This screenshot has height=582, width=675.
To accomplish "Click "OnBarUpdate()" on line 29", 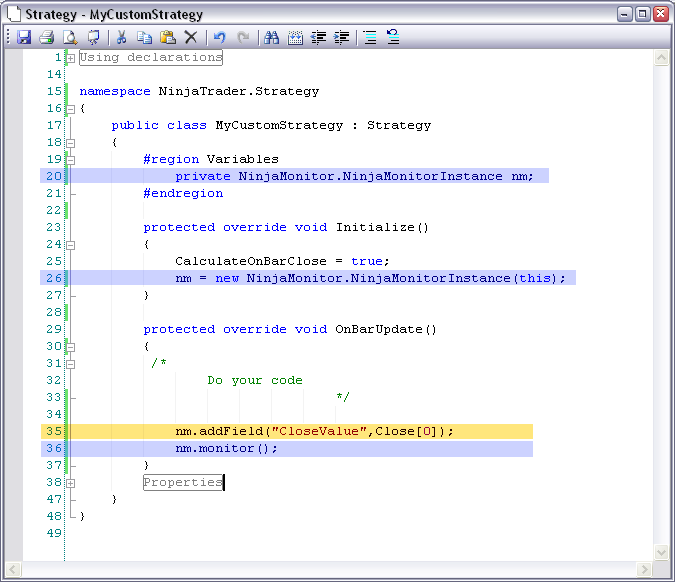I will click(x=386, y=330).
